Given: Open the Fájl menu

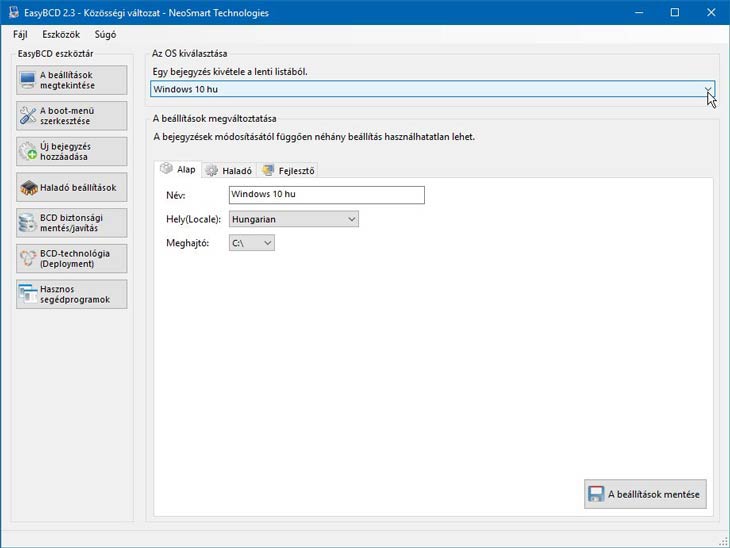Looking at the screenshot, I should tap(20, 34).
